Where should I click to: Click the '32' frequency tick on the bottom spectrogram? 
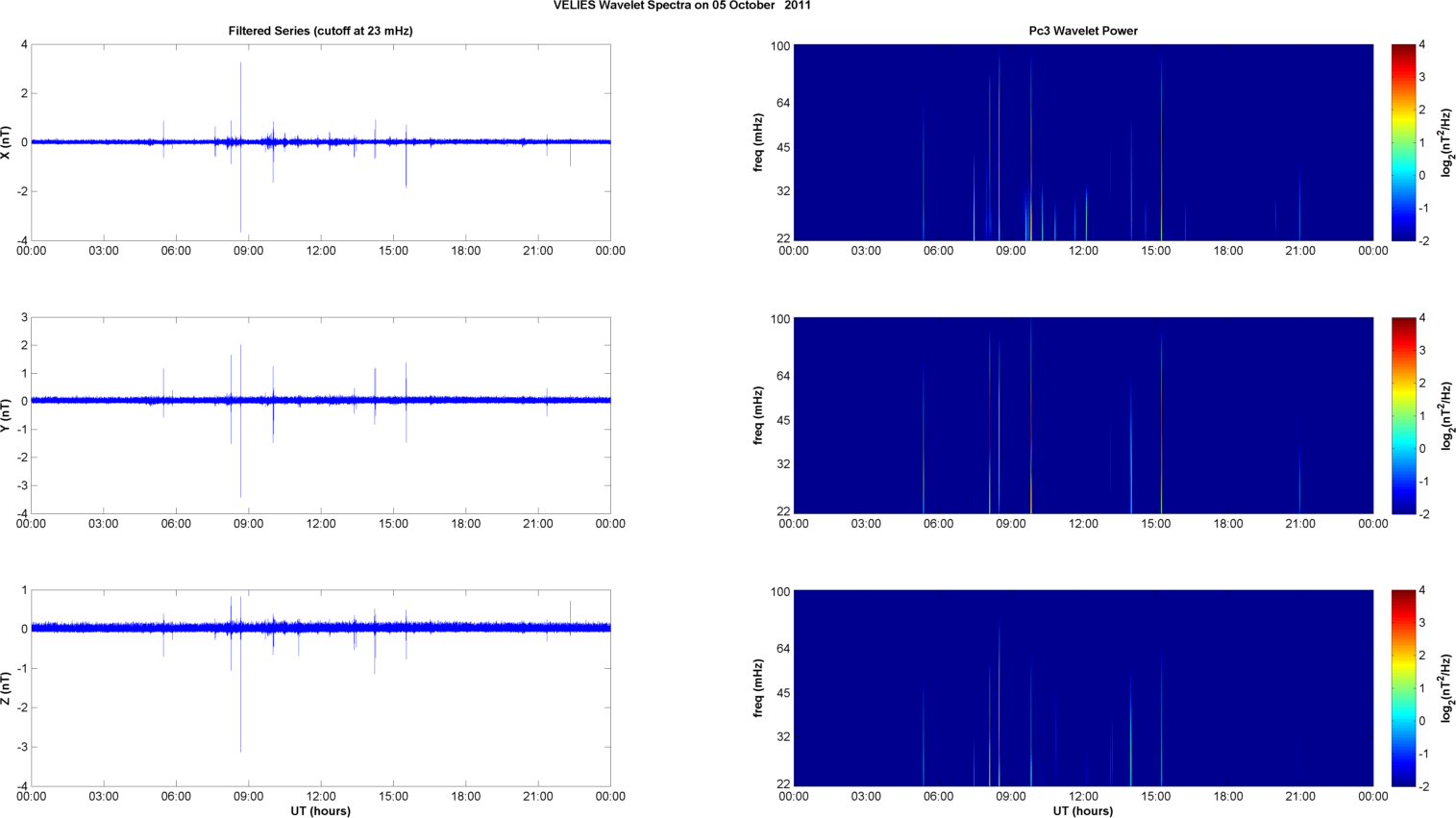[783, 737]
